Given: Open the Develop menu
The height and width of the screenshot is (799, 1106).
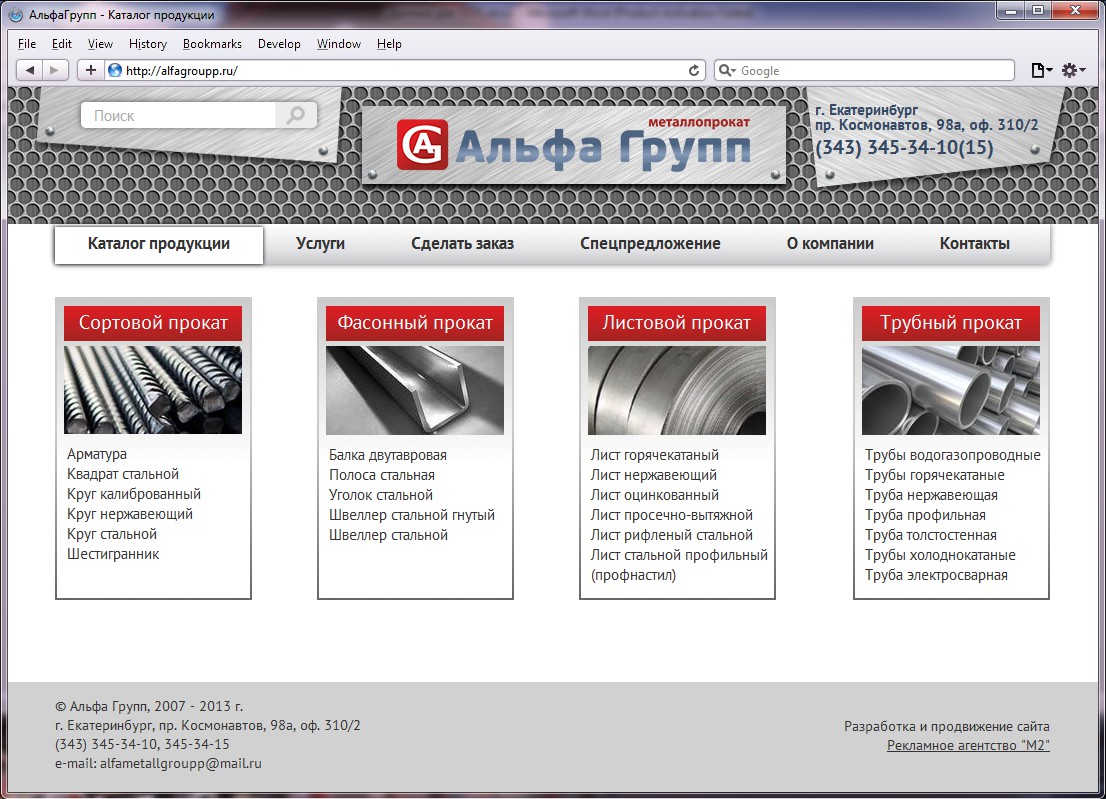Looking at the screenshot, I should point(279,44).
